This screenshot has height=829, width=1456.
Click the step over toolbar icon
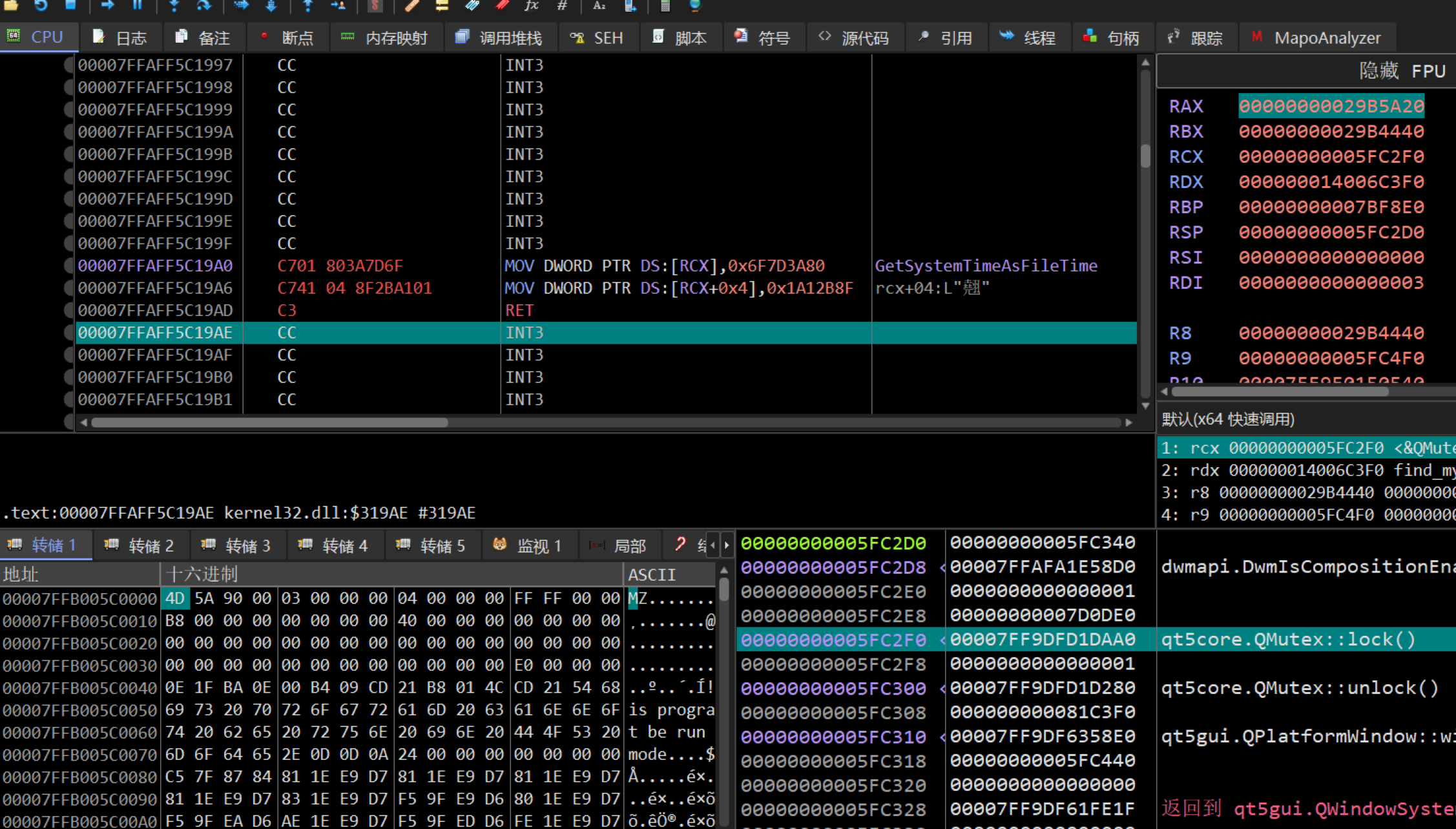204,5
